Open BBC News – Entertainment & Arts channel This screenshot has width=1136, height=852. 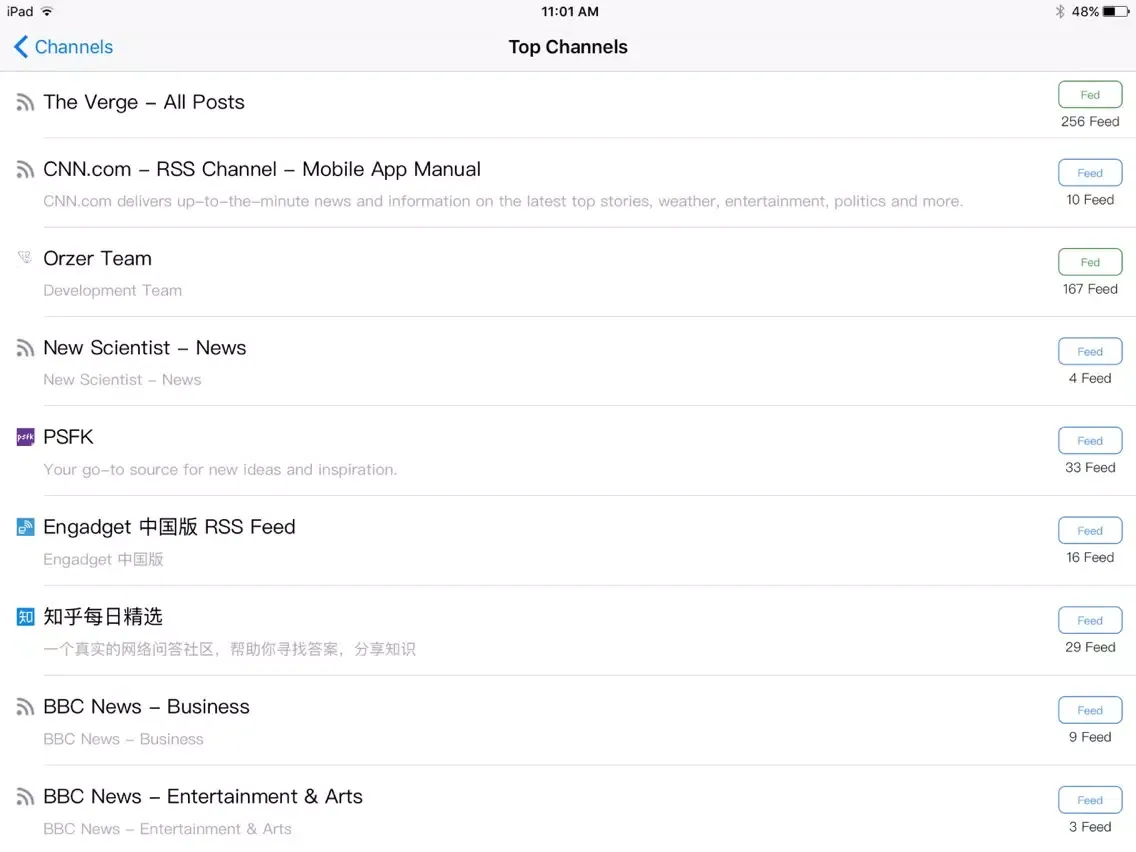coord(203,797)
